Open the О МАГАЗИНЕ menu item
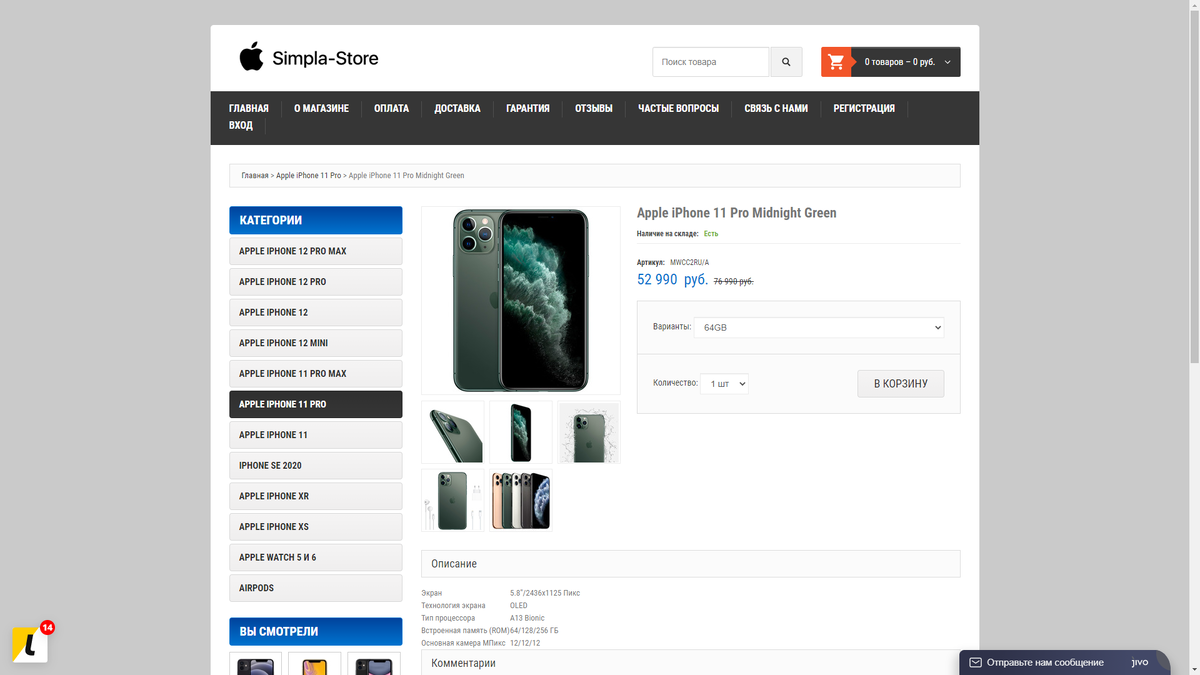The width and height of the screenshot is (1200, 675). 321,108
